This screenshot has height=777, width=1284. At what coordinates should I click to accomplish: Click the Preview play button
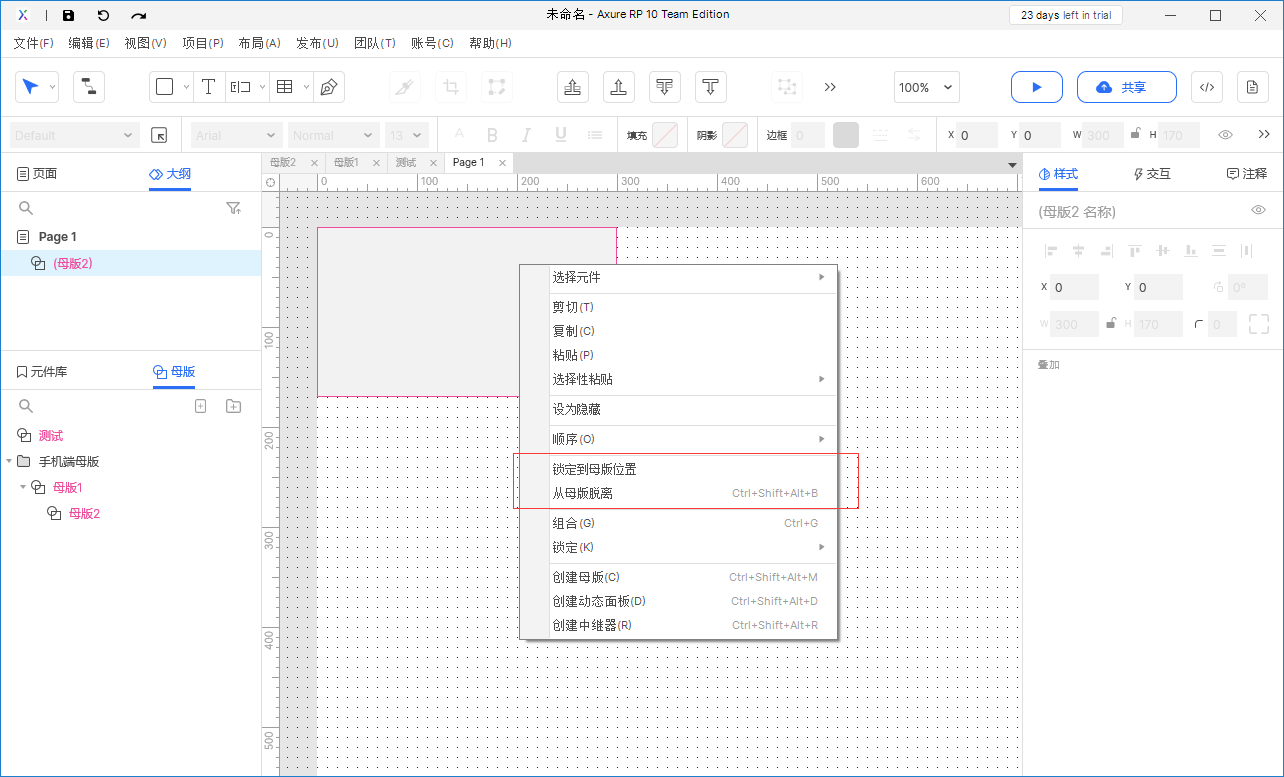point(1036,87)
